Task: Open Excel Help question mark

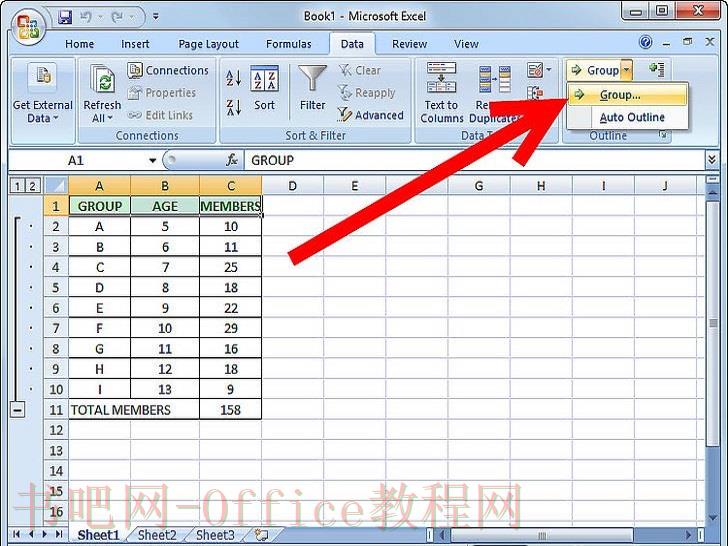Action: point(645,42)
